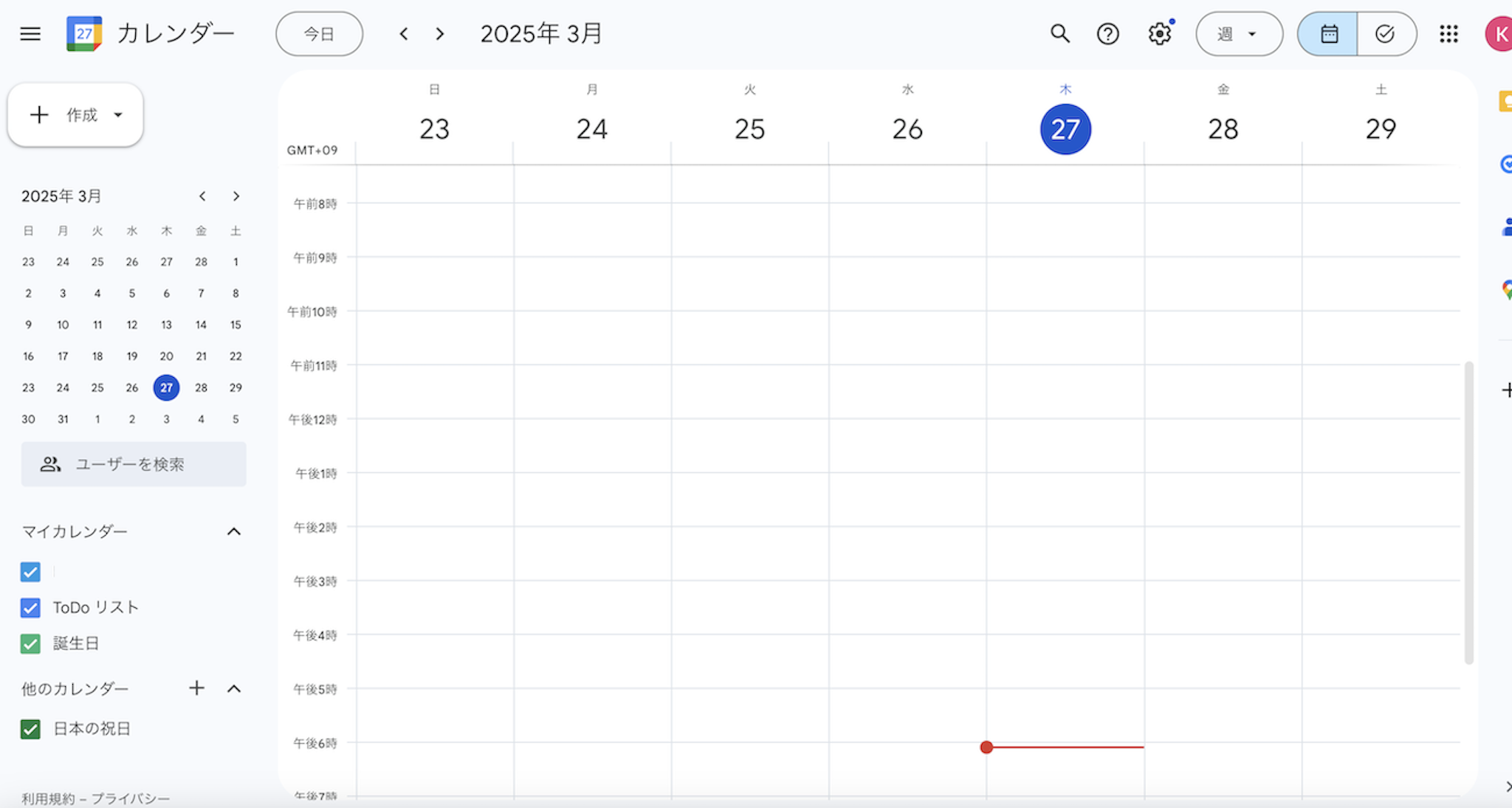
Task: Go to previous month in mini calendar
Action: coord(202,196)
